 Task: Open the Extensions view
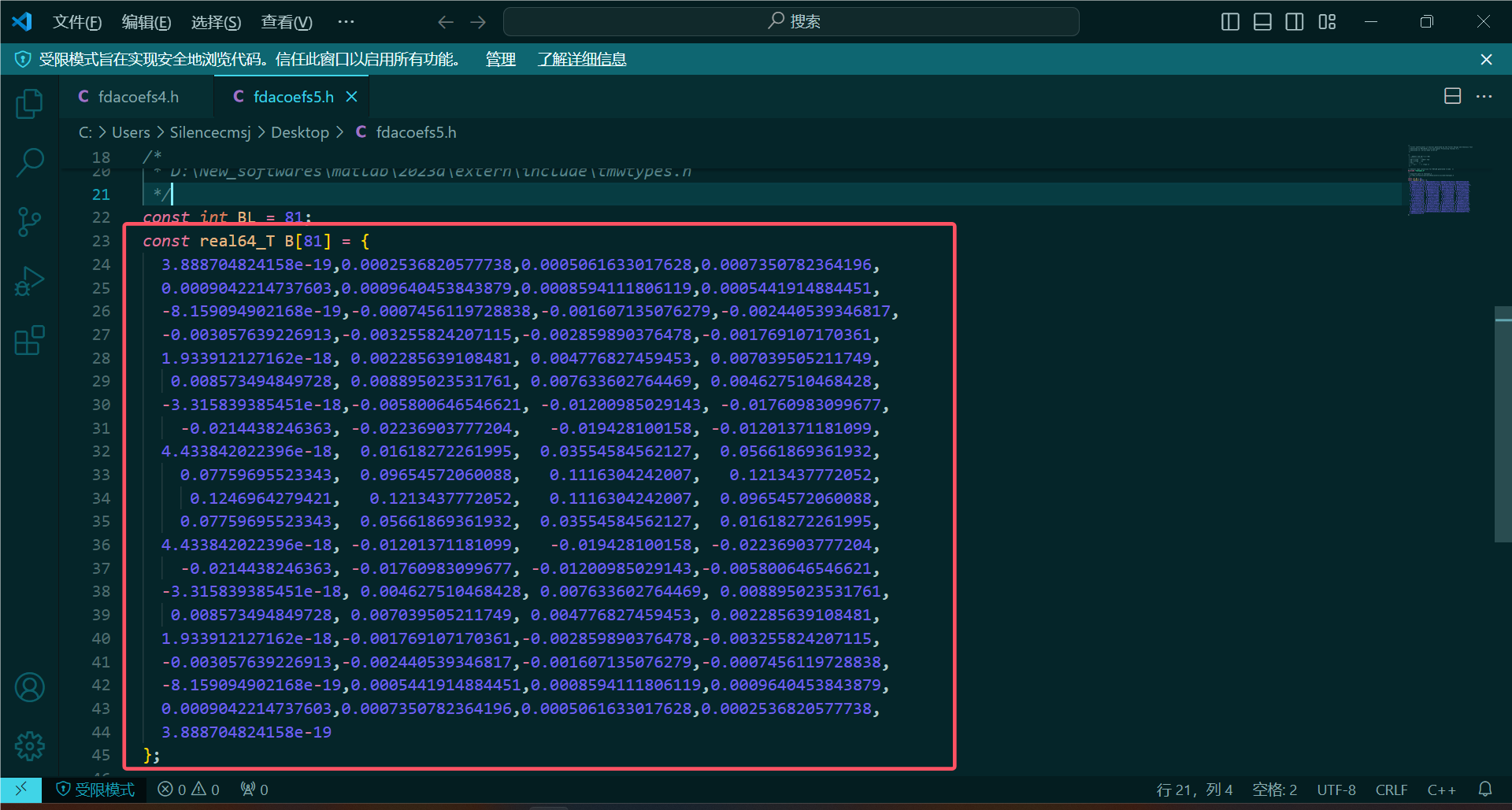[x=30, y=340]
